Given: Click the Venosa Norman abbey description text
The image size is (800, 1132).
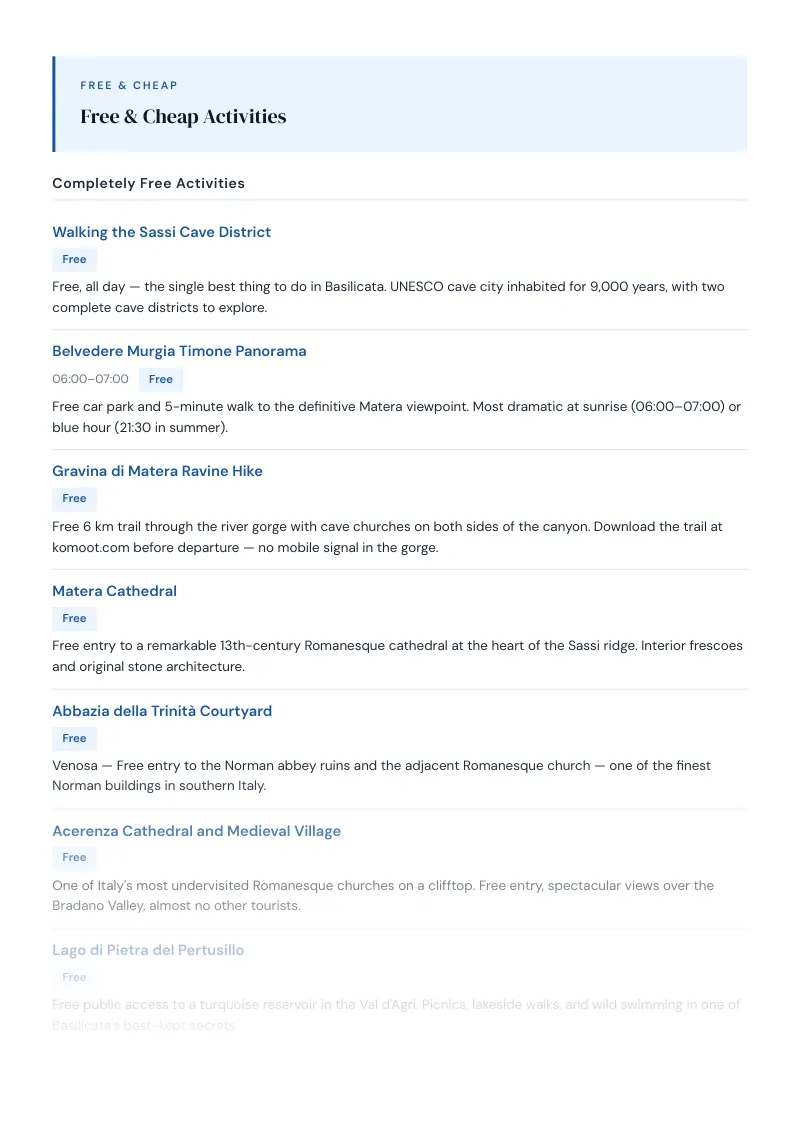Looking at the screenshot, I should 381,775.
